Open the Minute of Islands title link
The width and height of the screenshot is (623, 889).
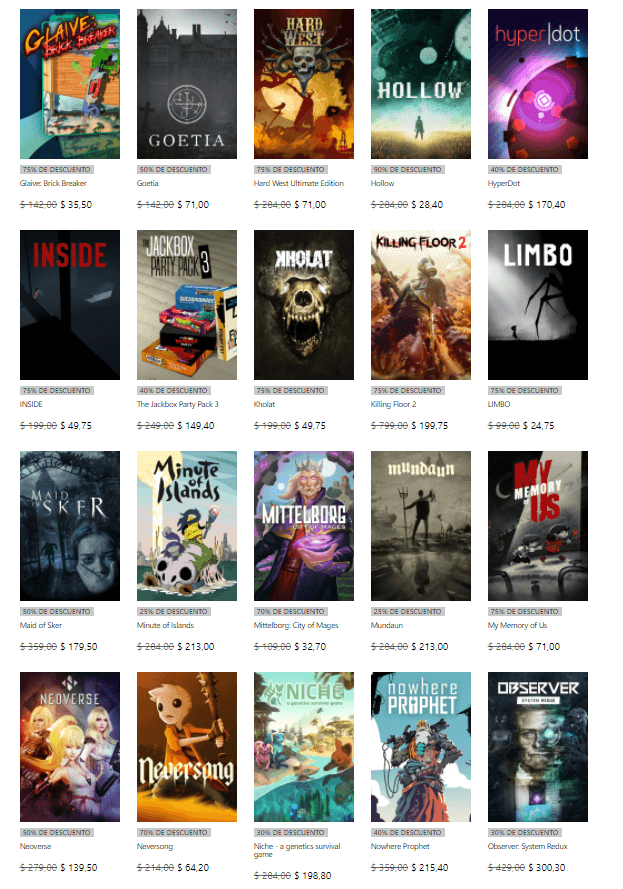point(167,626)
